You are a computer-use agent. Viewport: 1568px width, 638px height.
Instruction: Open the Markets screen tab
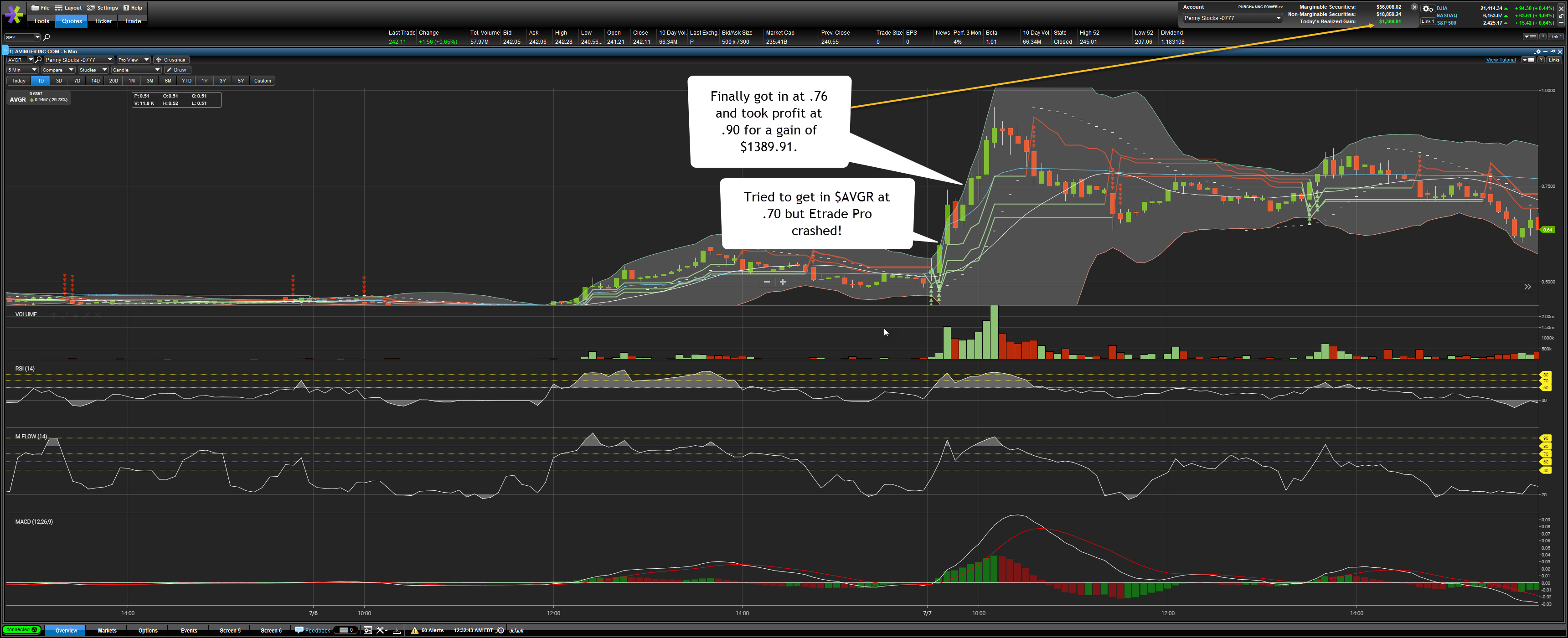107,630
